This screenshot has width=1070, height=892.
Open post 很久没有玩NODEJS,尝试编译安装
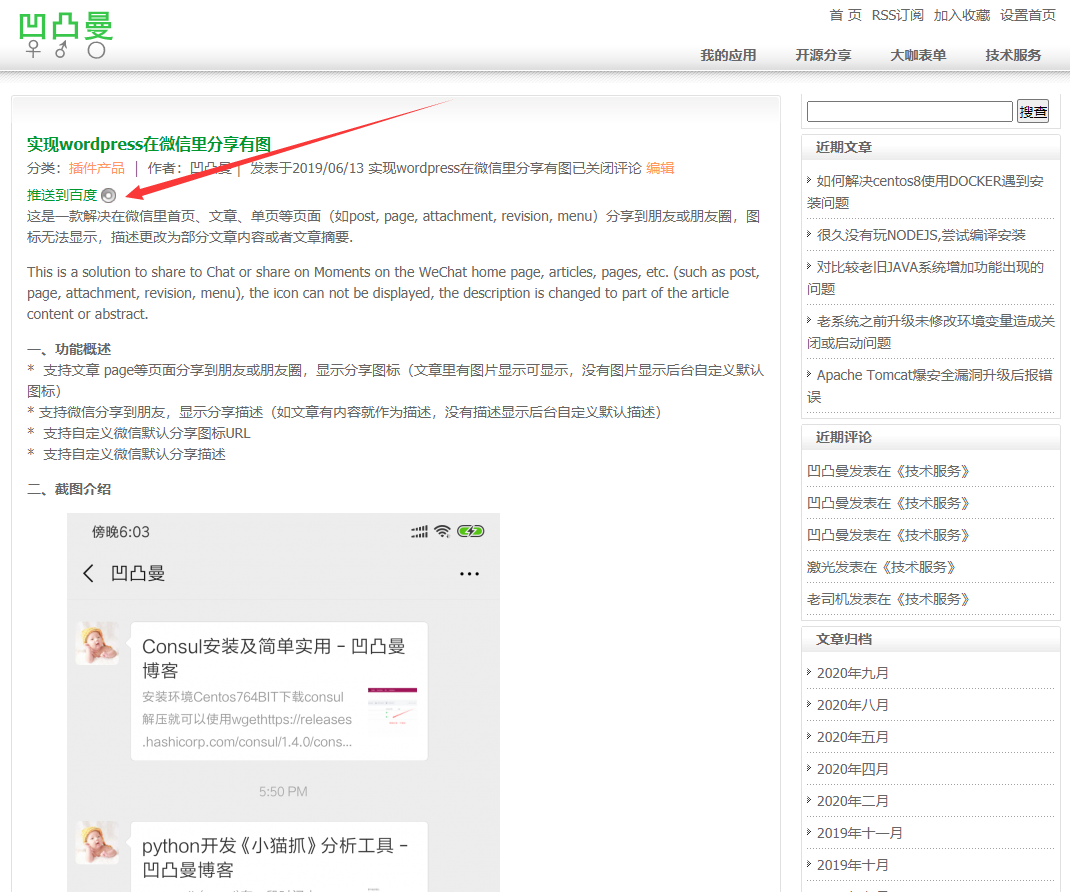tap(921, 235)
